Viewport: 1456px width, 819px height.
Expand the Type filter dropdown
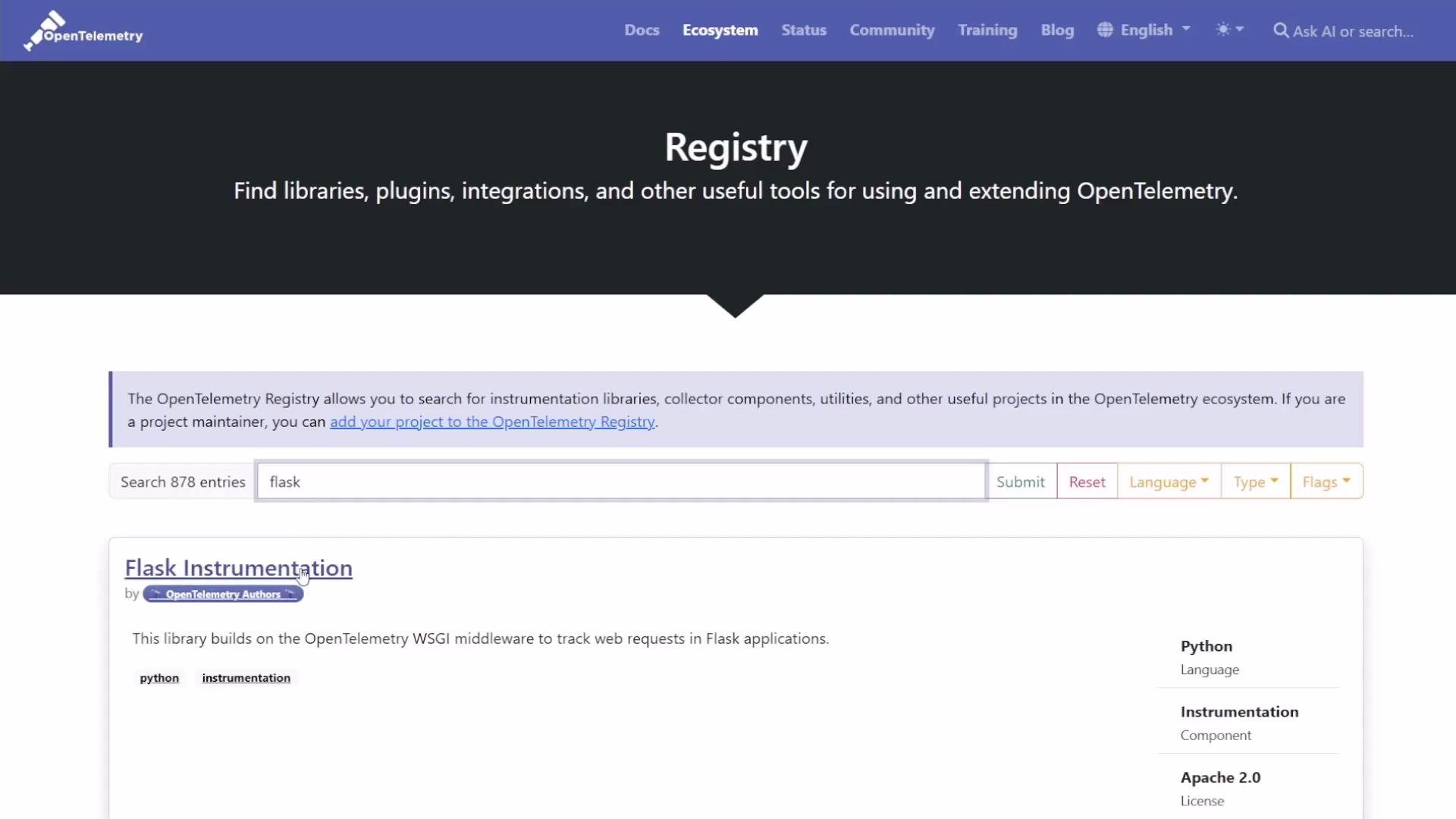tap(1255, 482)
